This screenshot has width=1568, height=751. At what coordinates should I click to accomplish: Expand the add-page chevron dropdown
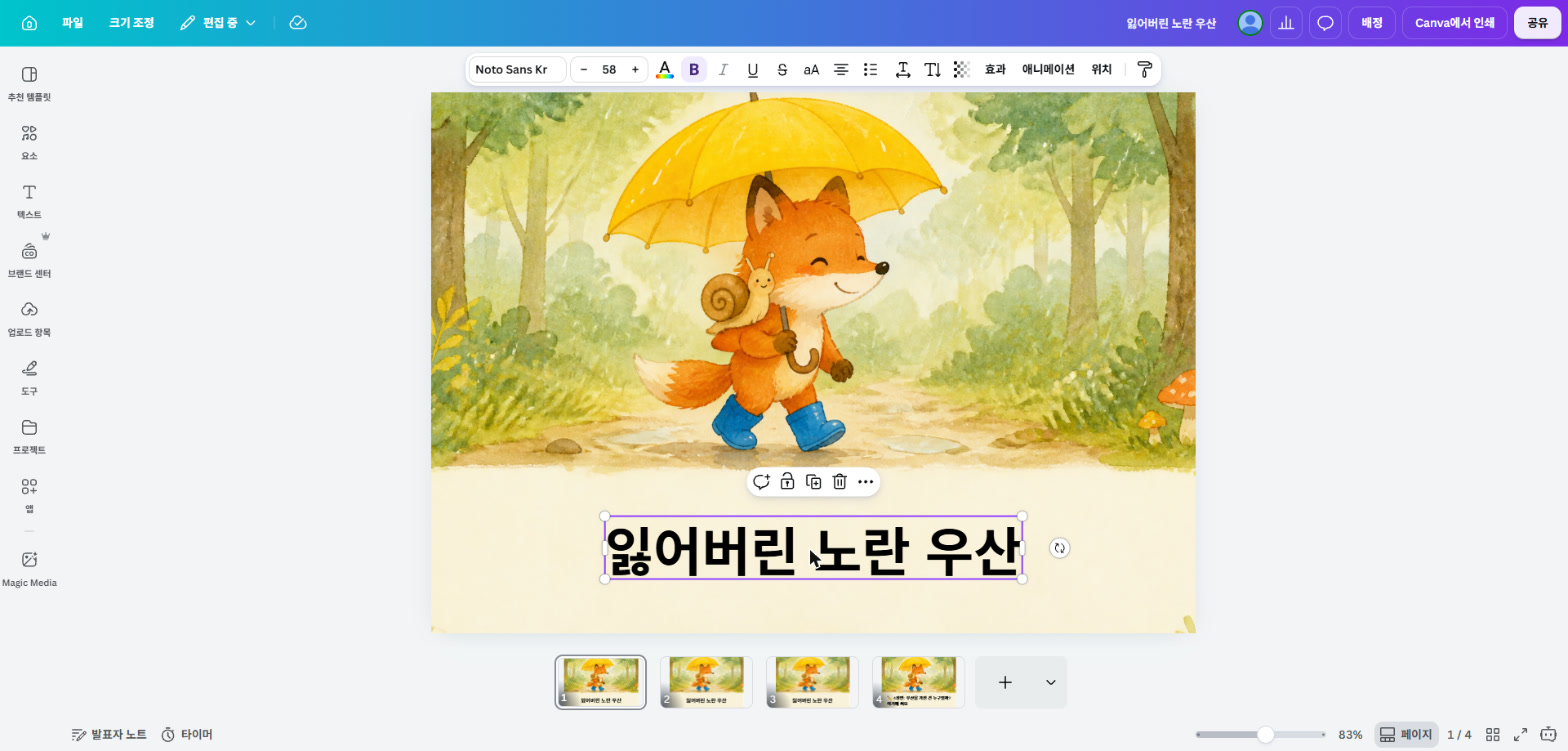[x=1051, y=682]
